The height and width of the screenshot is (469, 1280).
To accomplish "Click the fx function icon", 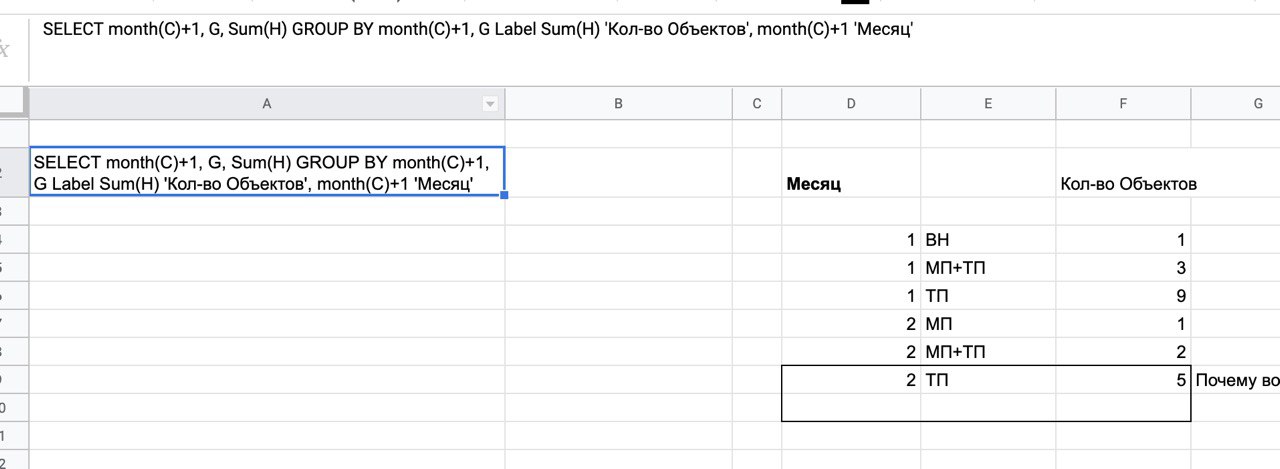I will pos(5,48).
